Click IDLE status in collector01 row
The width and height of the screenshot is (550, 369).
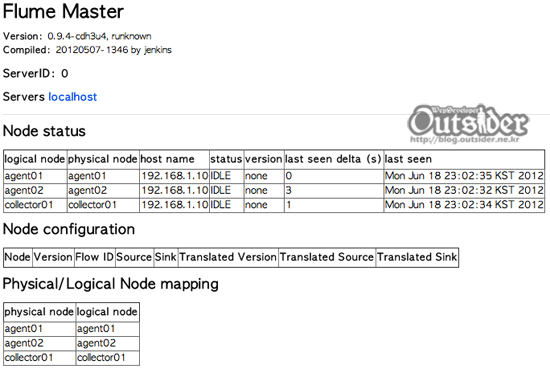[226, 205]
